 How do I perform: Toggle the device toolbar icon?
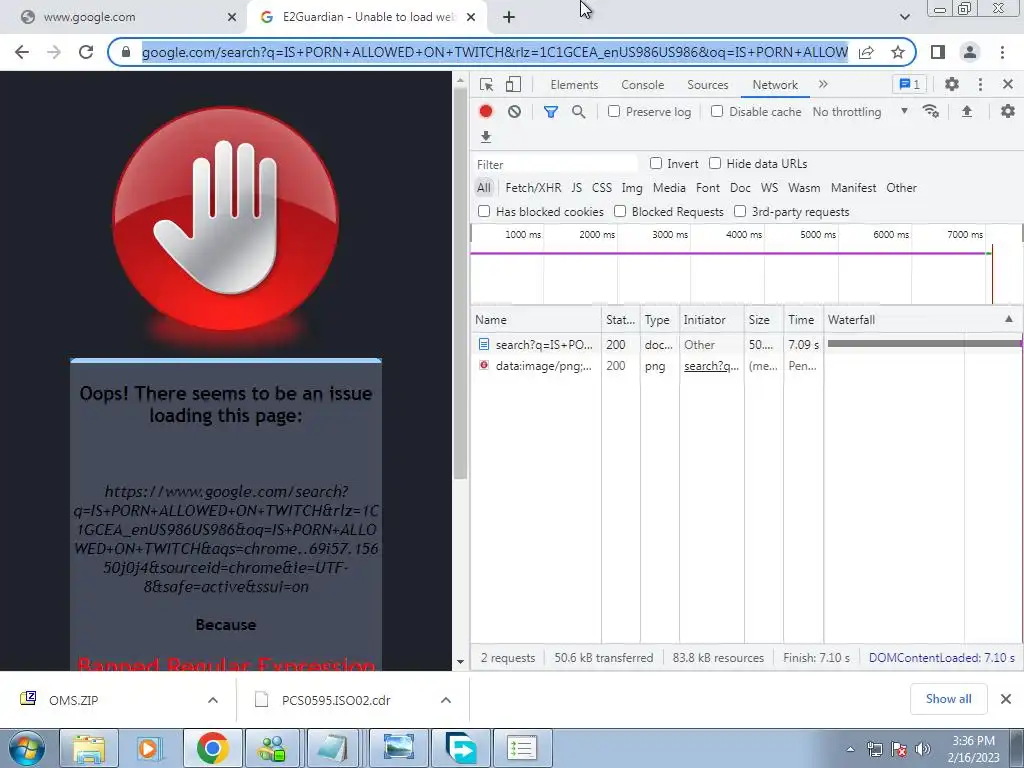(513, 85)
